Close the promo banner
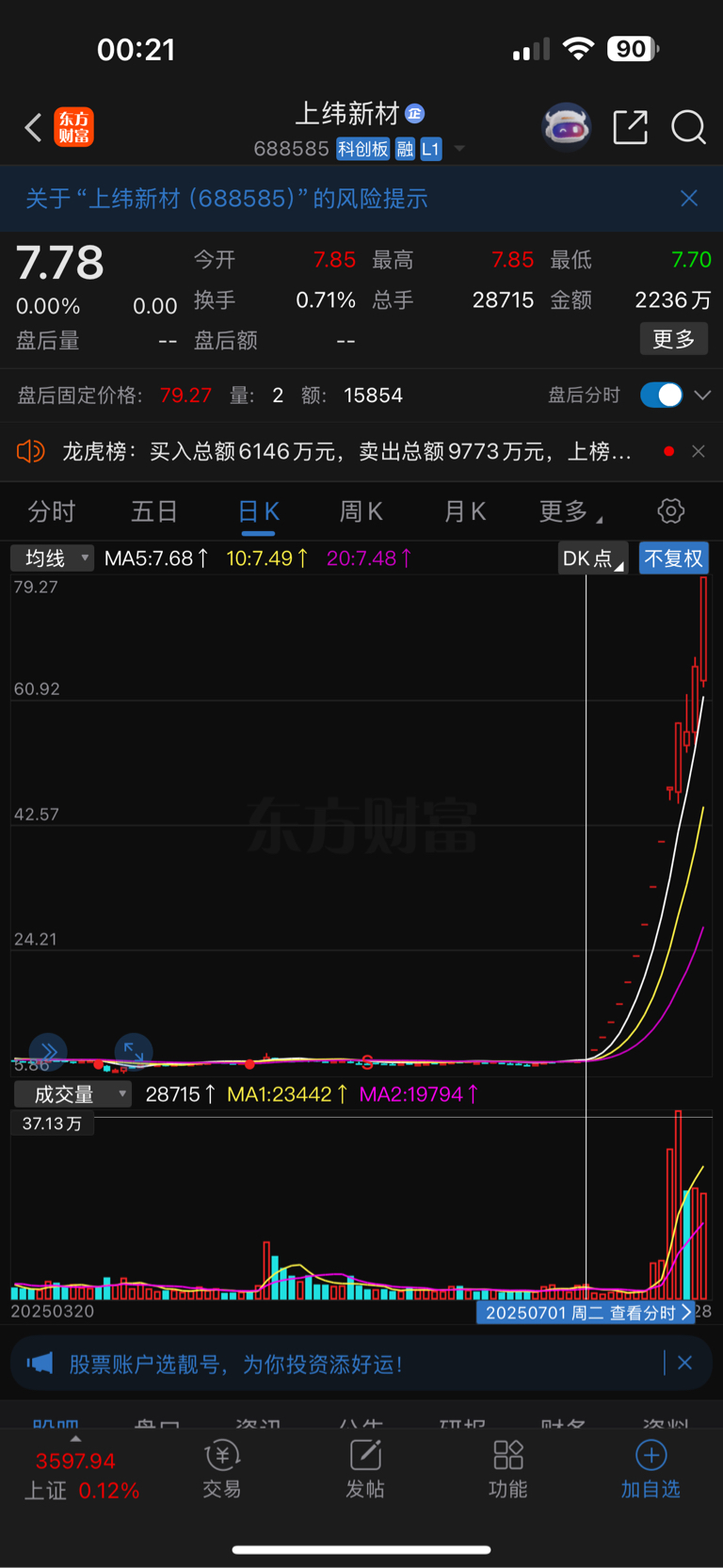The image size is (723, 1568). click(x=685, y=1363)
